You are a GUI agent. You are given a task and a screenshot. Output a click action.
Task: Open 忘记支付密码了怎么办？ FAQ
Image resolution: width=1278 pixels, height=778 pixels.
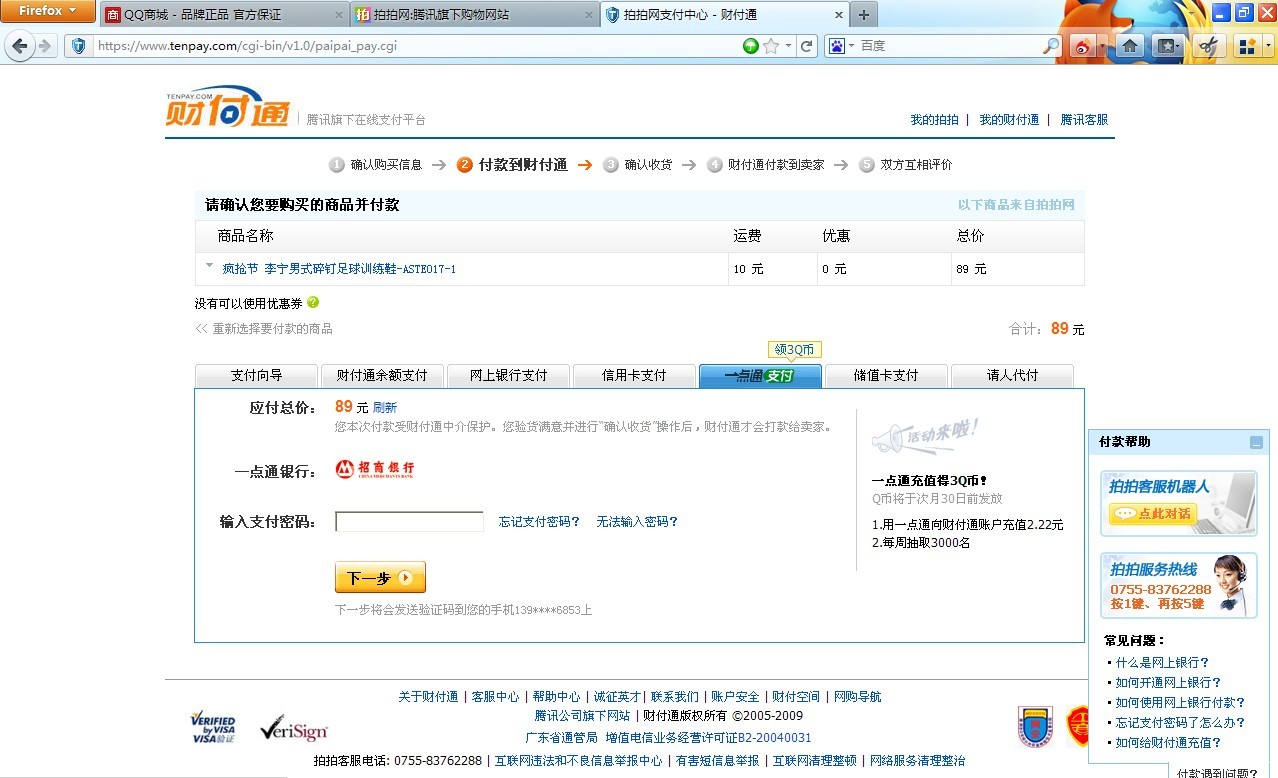1180,723
